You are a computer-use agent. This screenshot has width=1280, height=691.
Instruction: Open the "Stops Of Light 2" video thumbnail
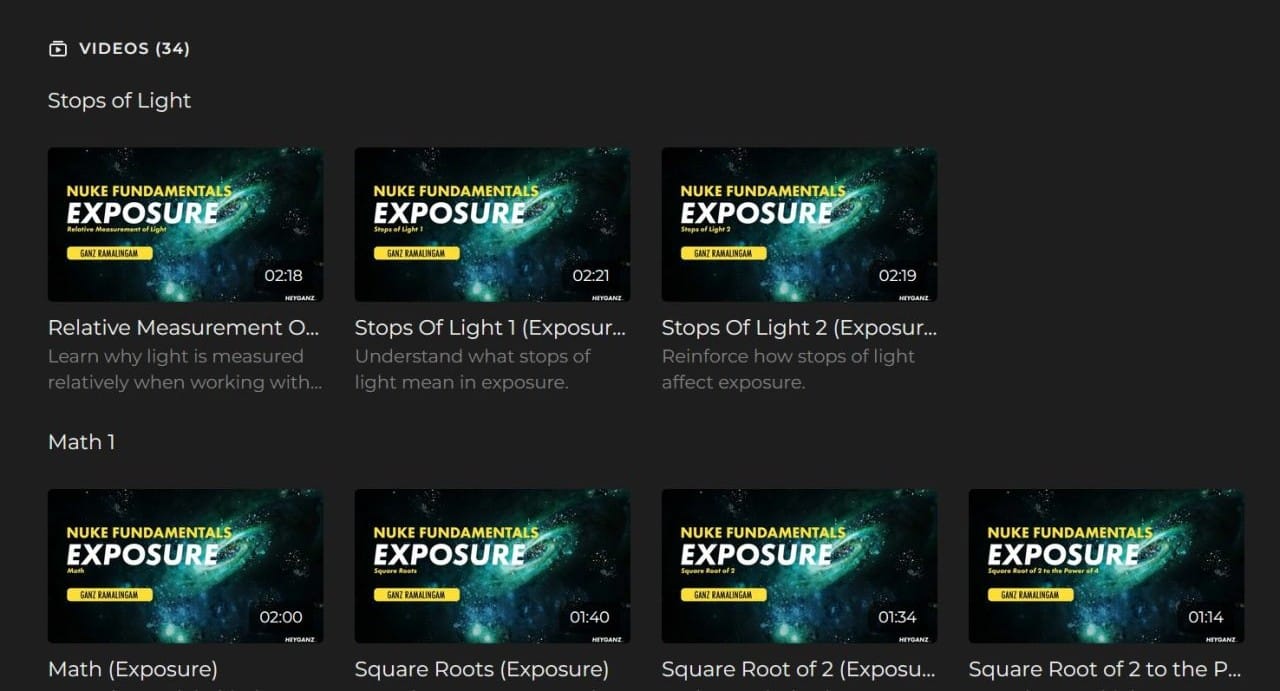pyautogui.click(x=798, y=224)
